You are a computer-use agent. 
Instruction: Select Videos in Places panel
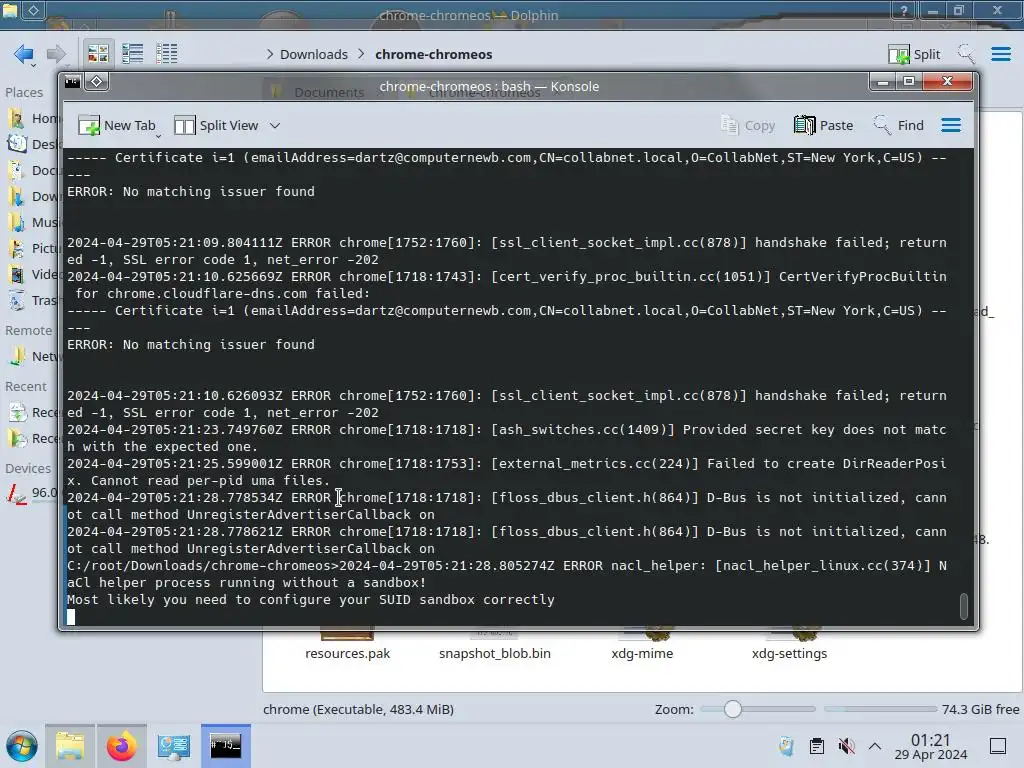33,274
